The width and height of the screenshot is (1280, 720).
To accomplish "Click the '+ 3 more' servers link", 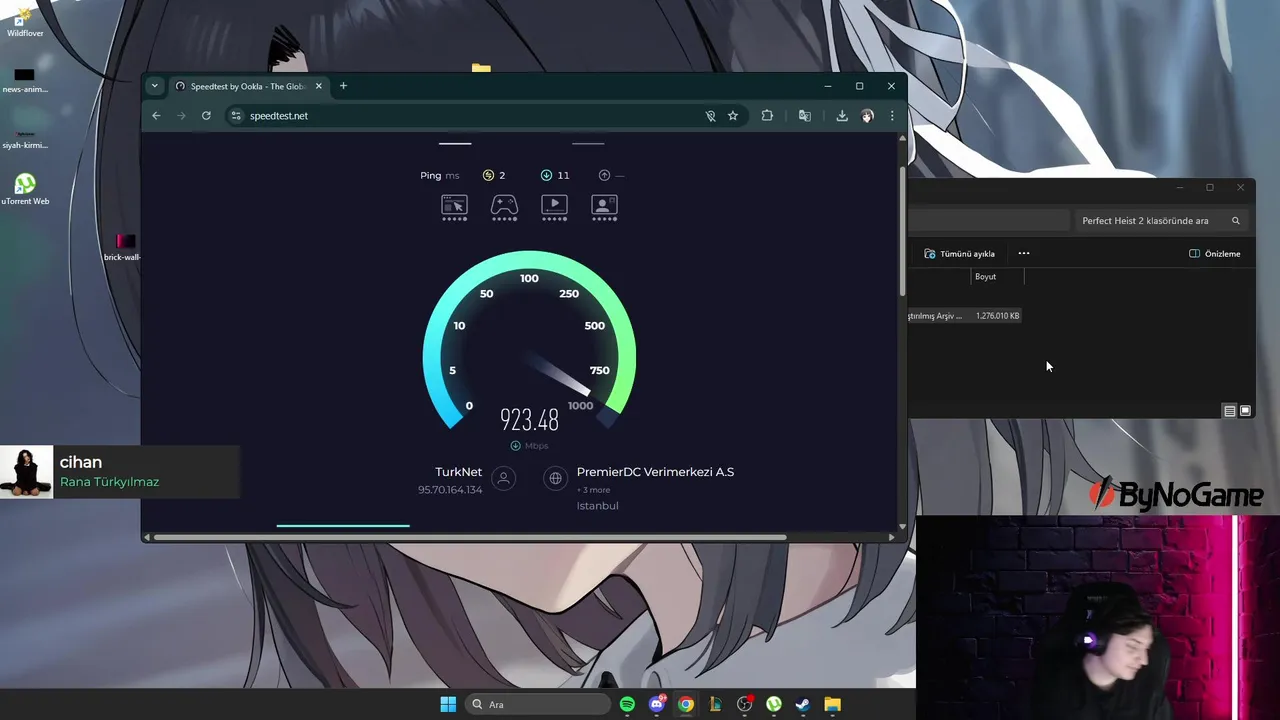I will 593,490.
